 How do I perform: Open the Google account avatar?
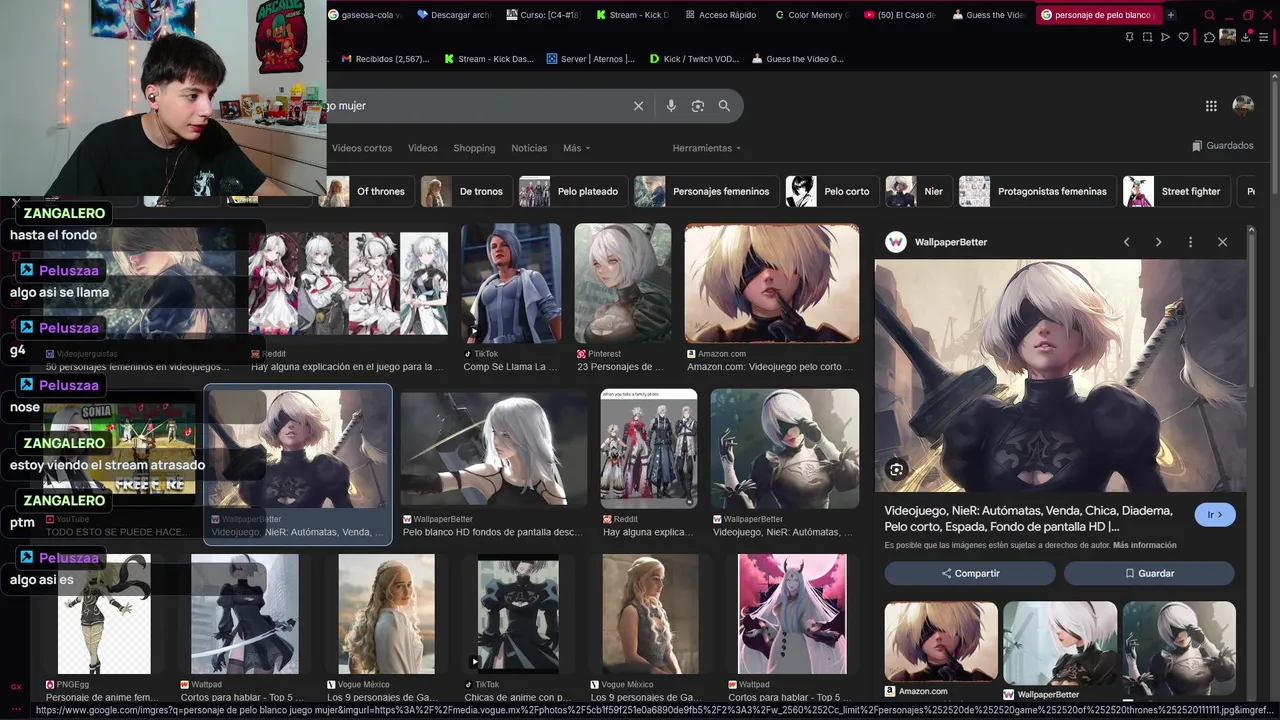click(1243, 105)
